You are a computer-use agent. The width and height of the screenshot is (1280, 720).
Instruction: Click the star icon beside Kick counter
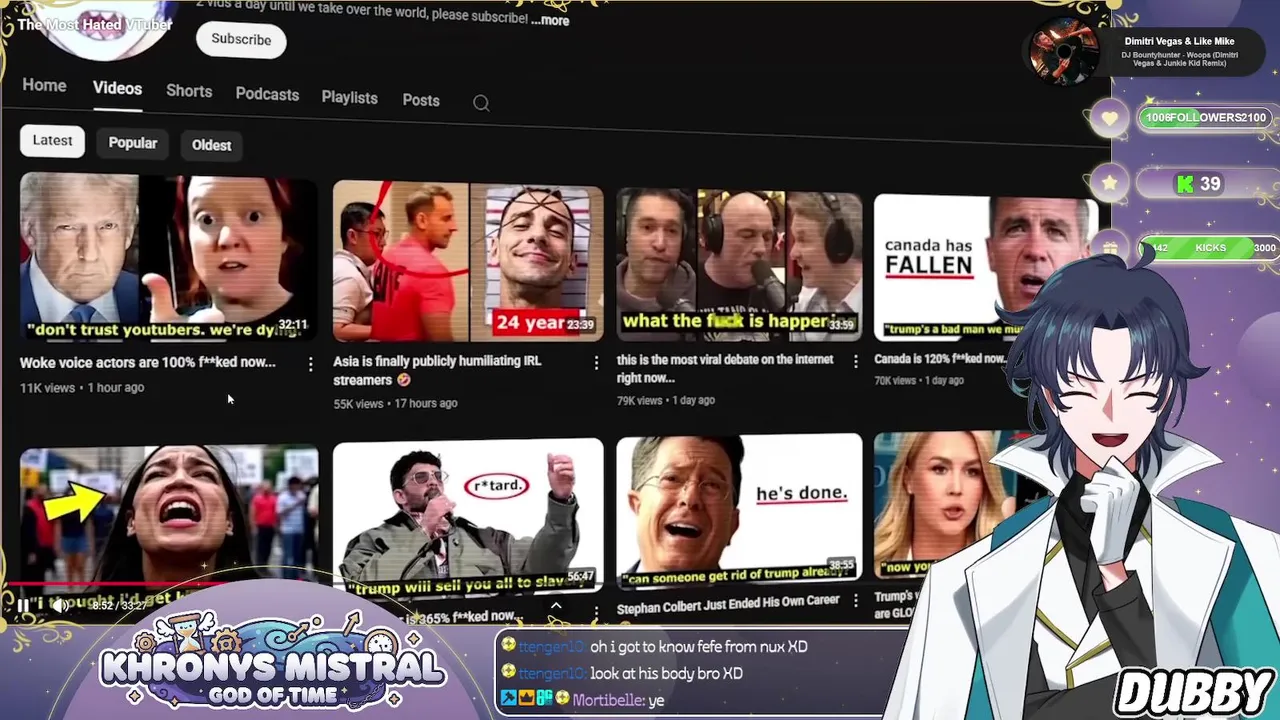1109,184
